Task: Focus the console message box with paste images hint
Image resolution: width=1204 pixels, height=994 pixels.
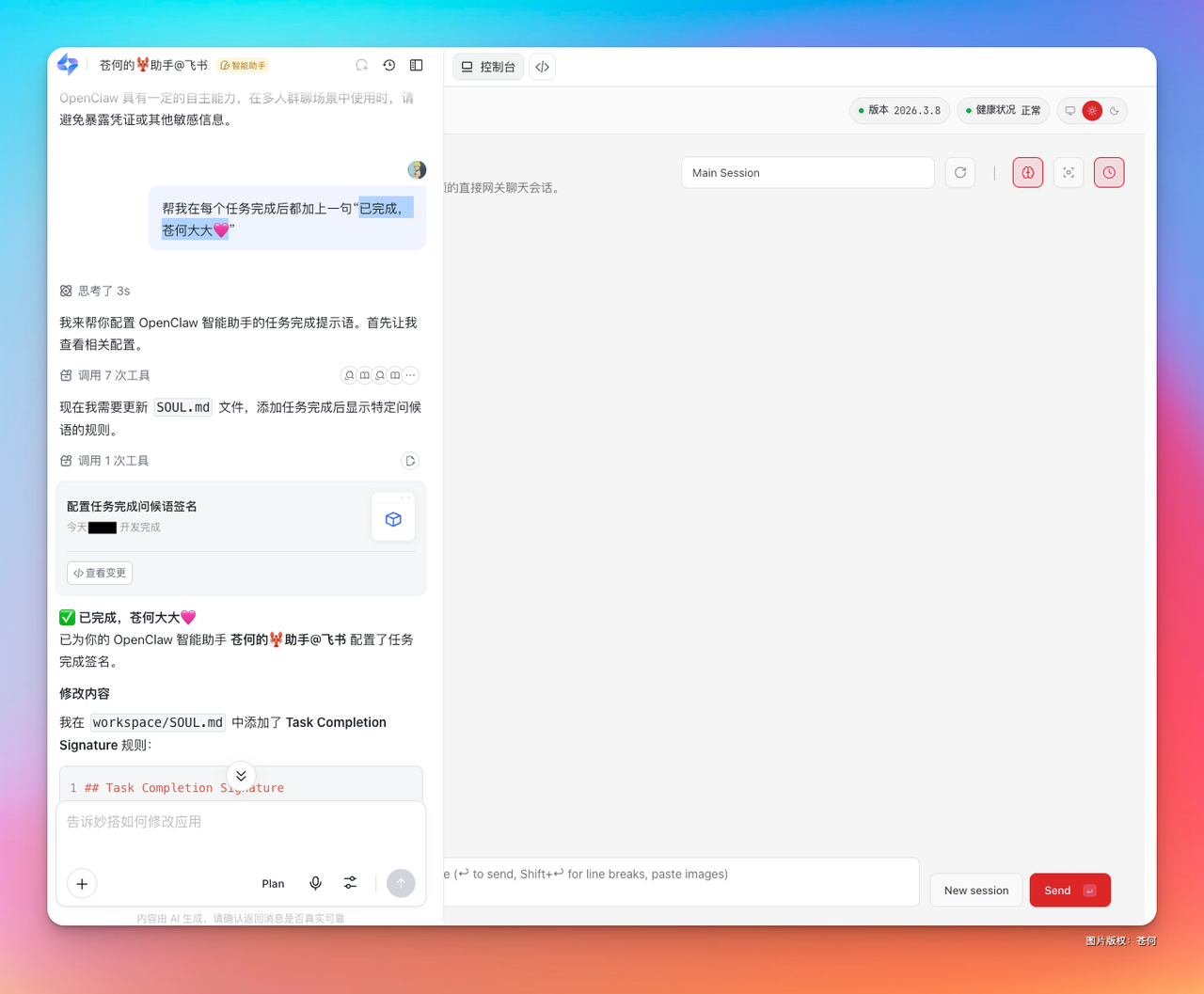Action: pos(681,882)
